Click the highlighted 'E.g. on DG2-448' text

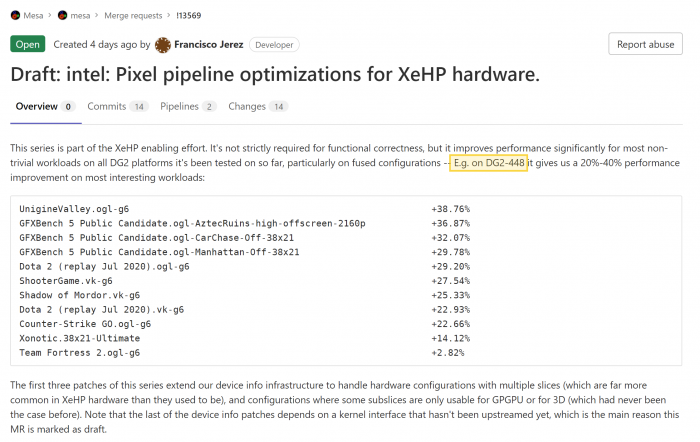pos(489,163)
